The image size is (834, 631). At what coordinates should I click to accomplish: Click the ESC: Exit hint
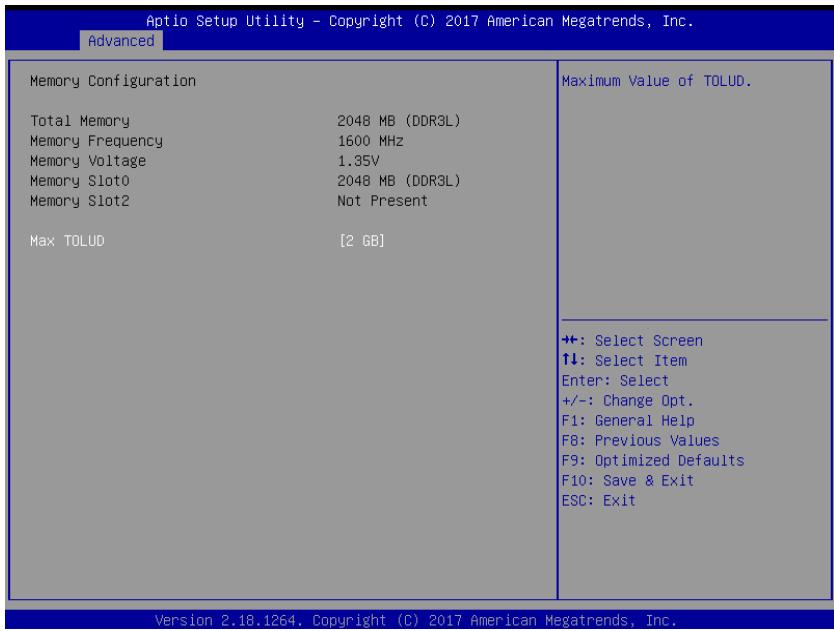click(x=599, y=501)
